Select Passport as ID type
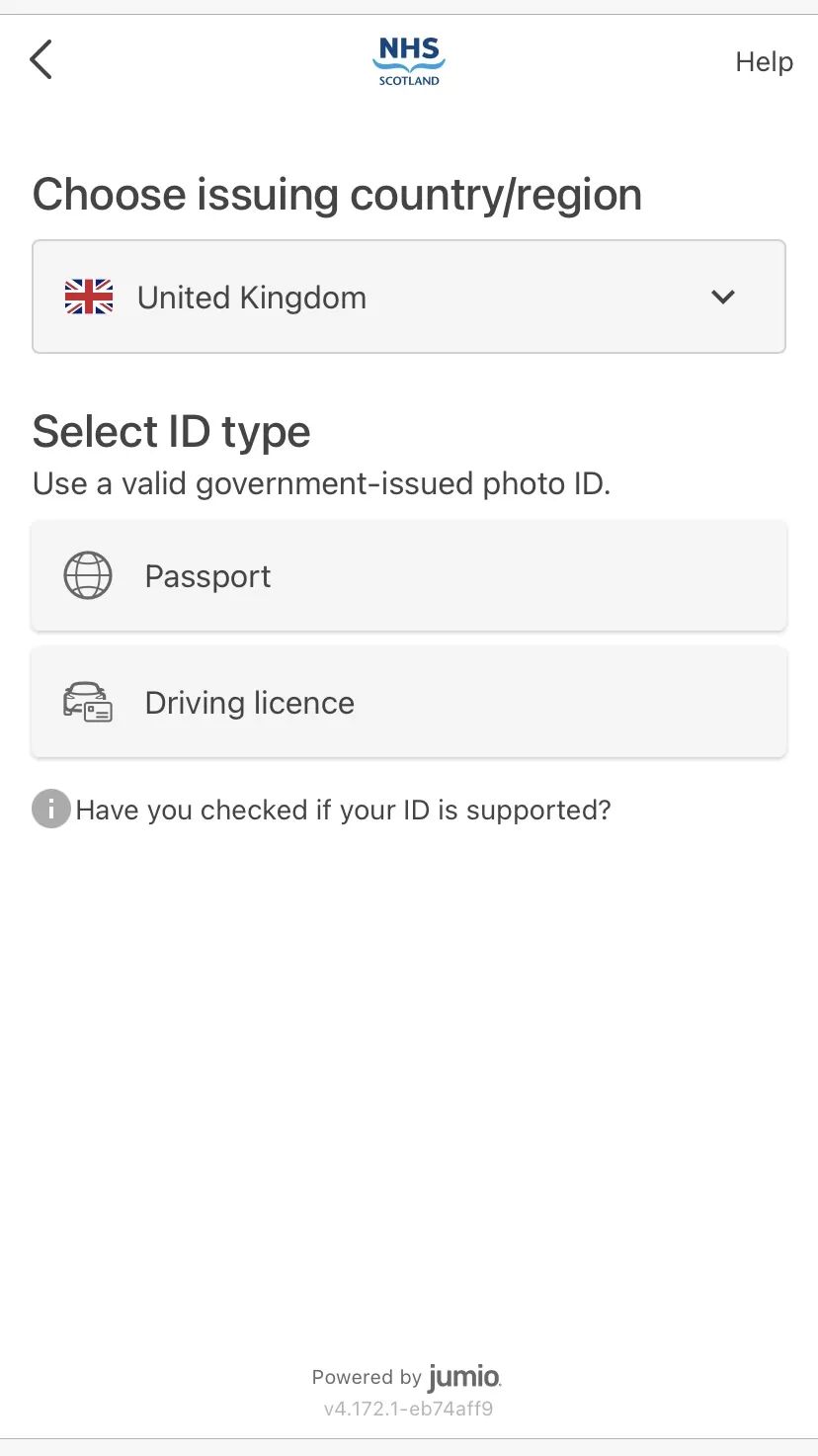The height and width of the screenshot is (1456, 818). [208, 576]
